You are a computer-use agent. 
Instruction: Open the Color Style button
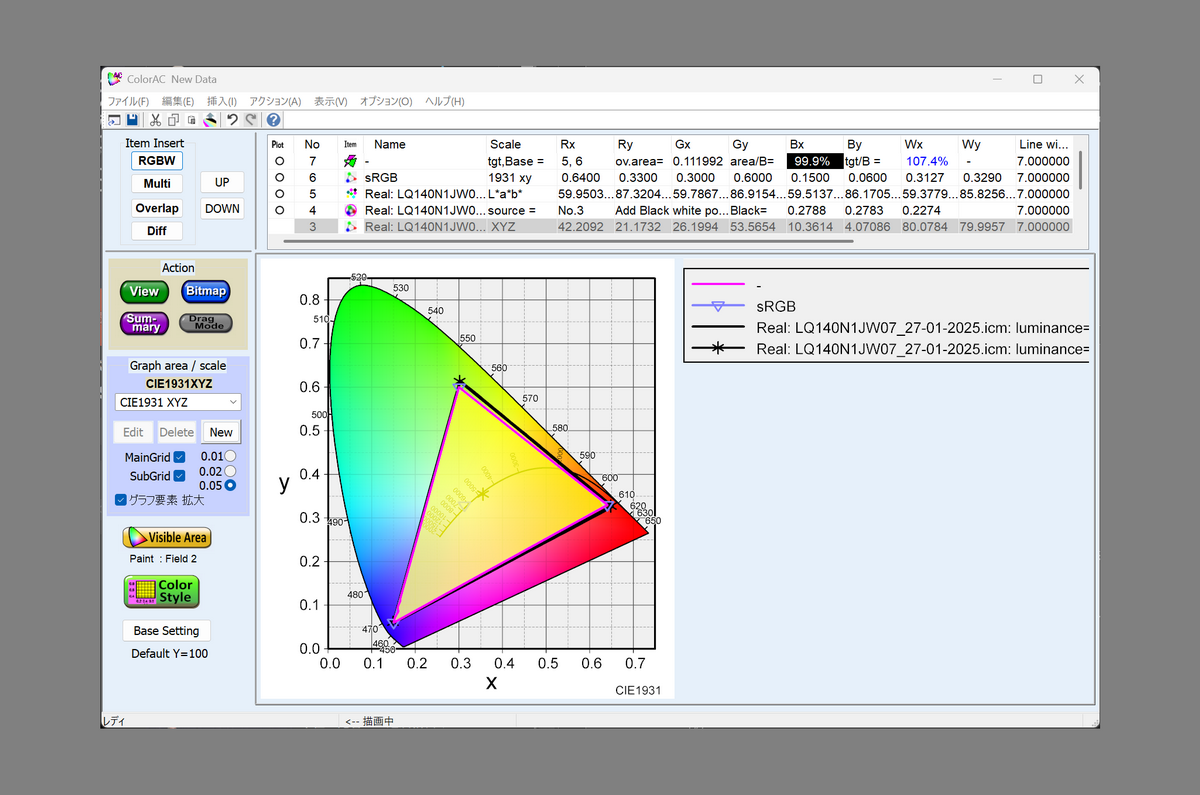point(161,591)
